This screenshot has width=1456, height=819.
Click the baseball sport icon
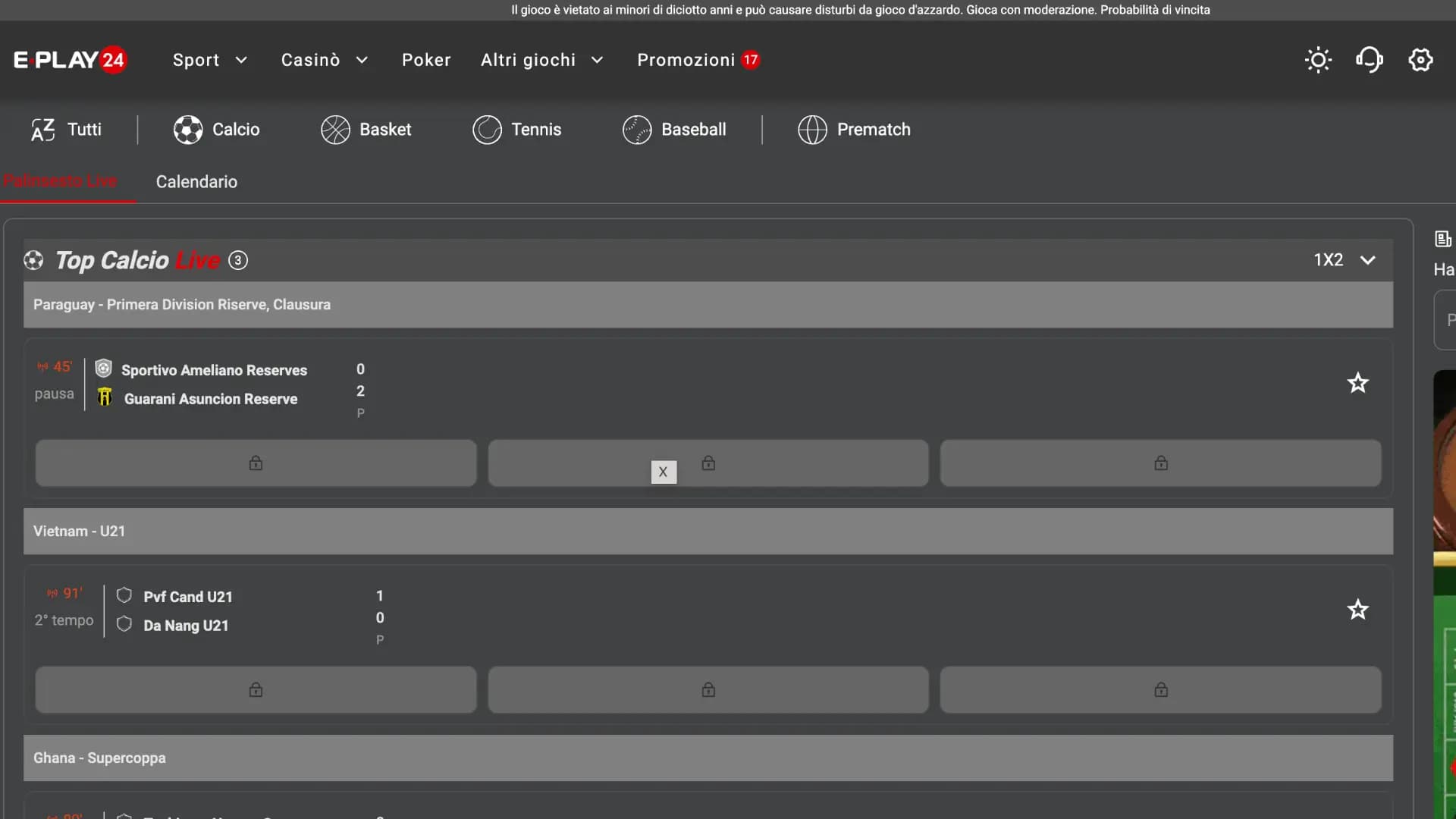637,128
